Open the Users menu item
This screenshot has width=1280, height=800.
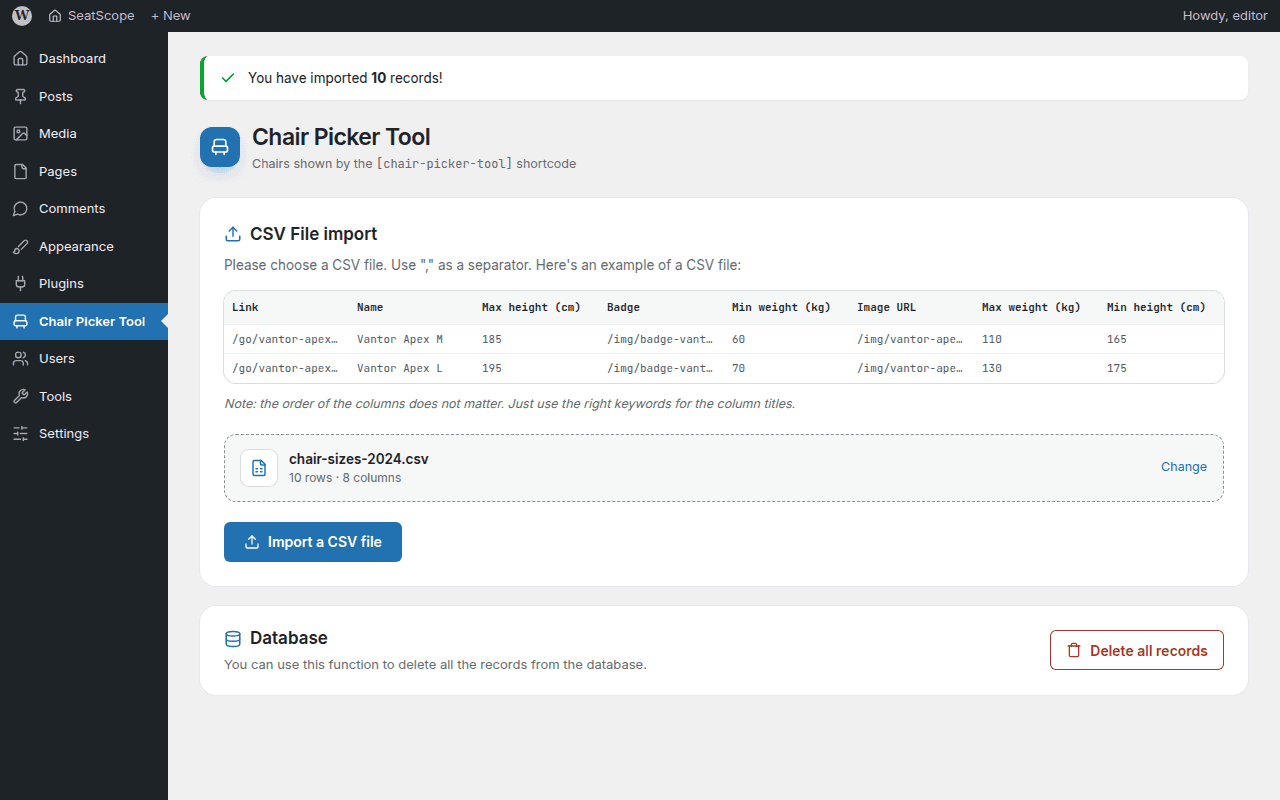tap(84, 359)
